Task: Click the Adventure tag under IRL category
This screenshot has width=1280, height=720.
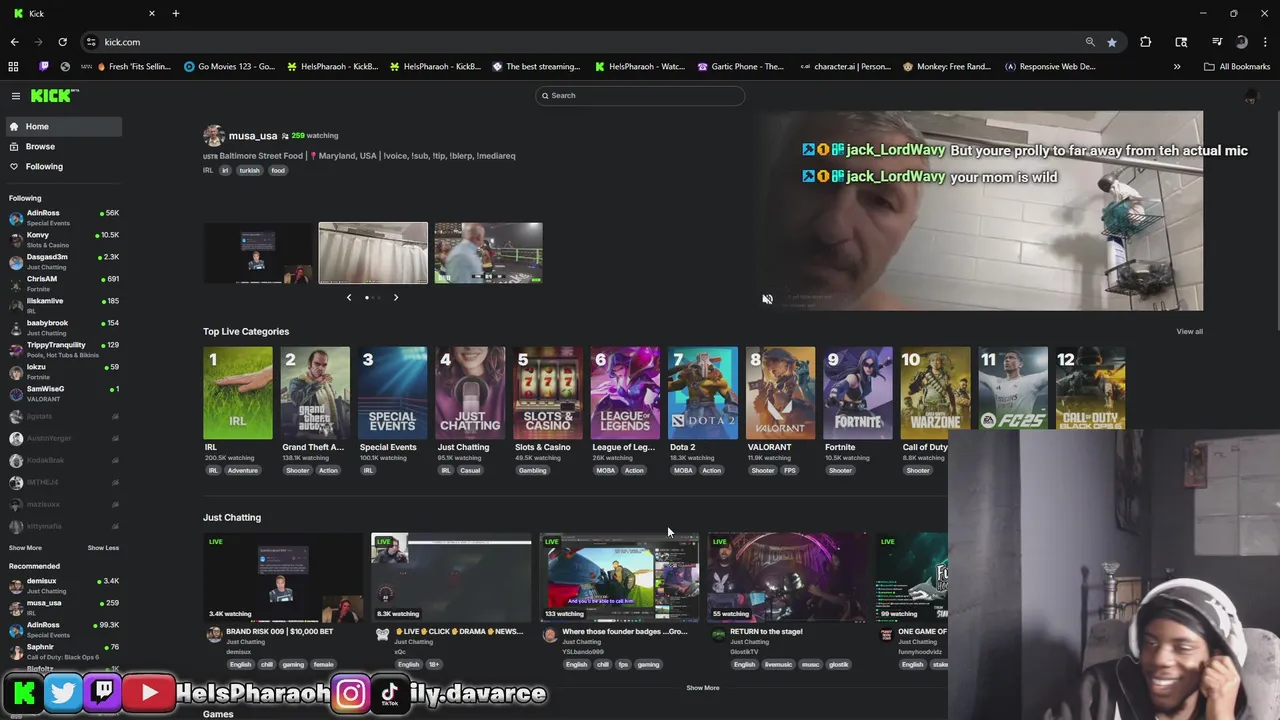Action: 242,470
